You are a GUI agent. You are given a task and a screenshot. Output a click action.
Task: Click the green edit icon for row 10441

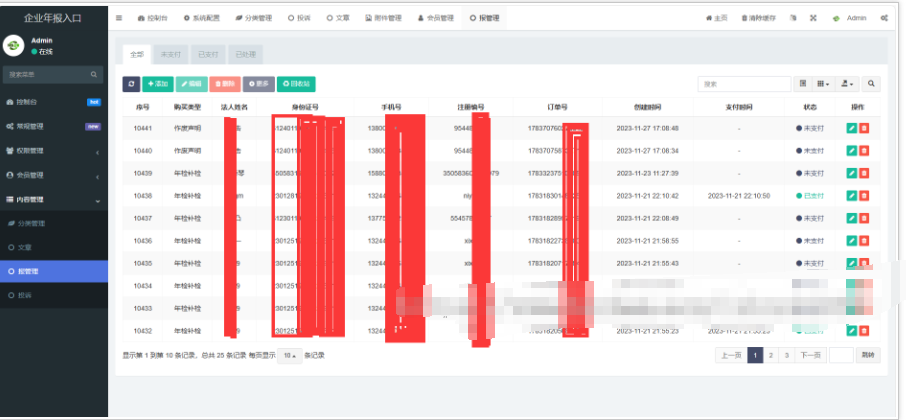(x=851, y=128)
